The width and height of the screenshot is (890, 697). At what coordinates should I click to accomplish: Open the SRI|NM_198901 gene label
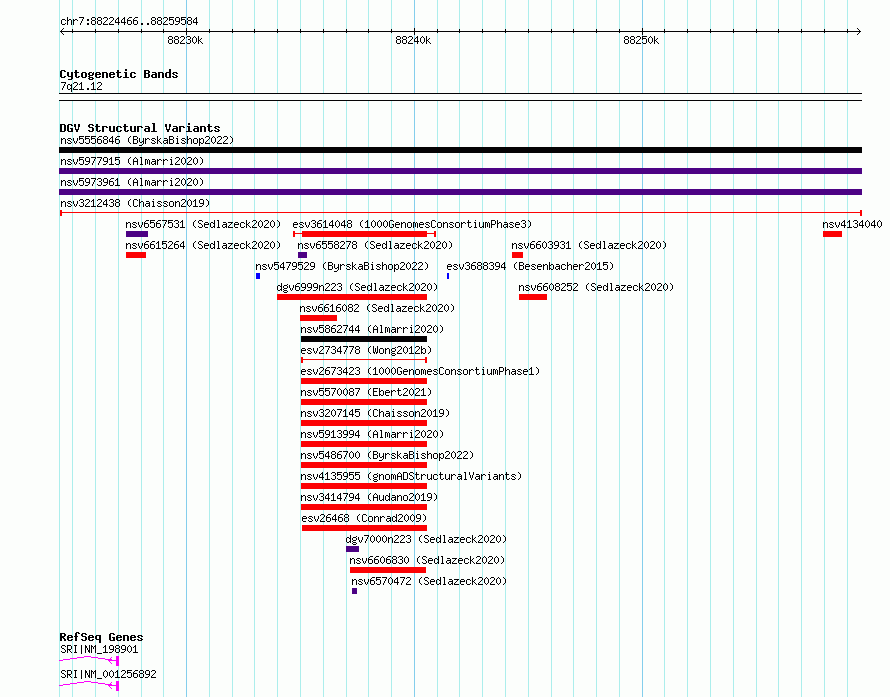coord(99,649)
